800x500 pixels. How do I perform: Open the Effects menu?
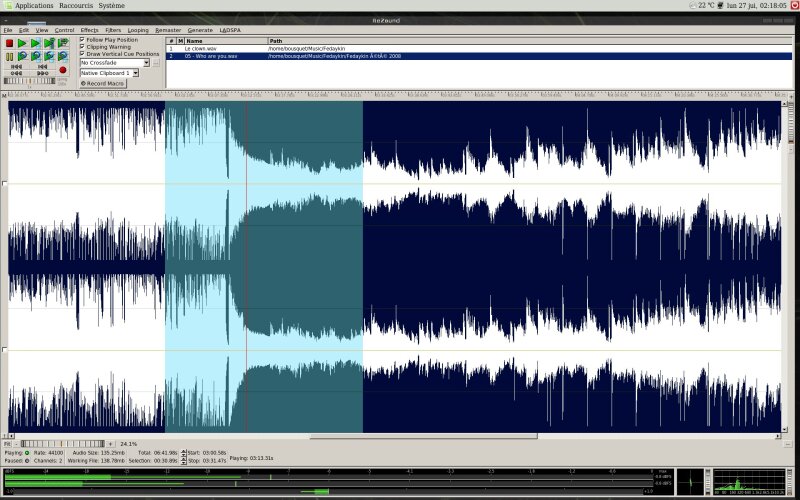pyautogui.click(x=89, y=30)
